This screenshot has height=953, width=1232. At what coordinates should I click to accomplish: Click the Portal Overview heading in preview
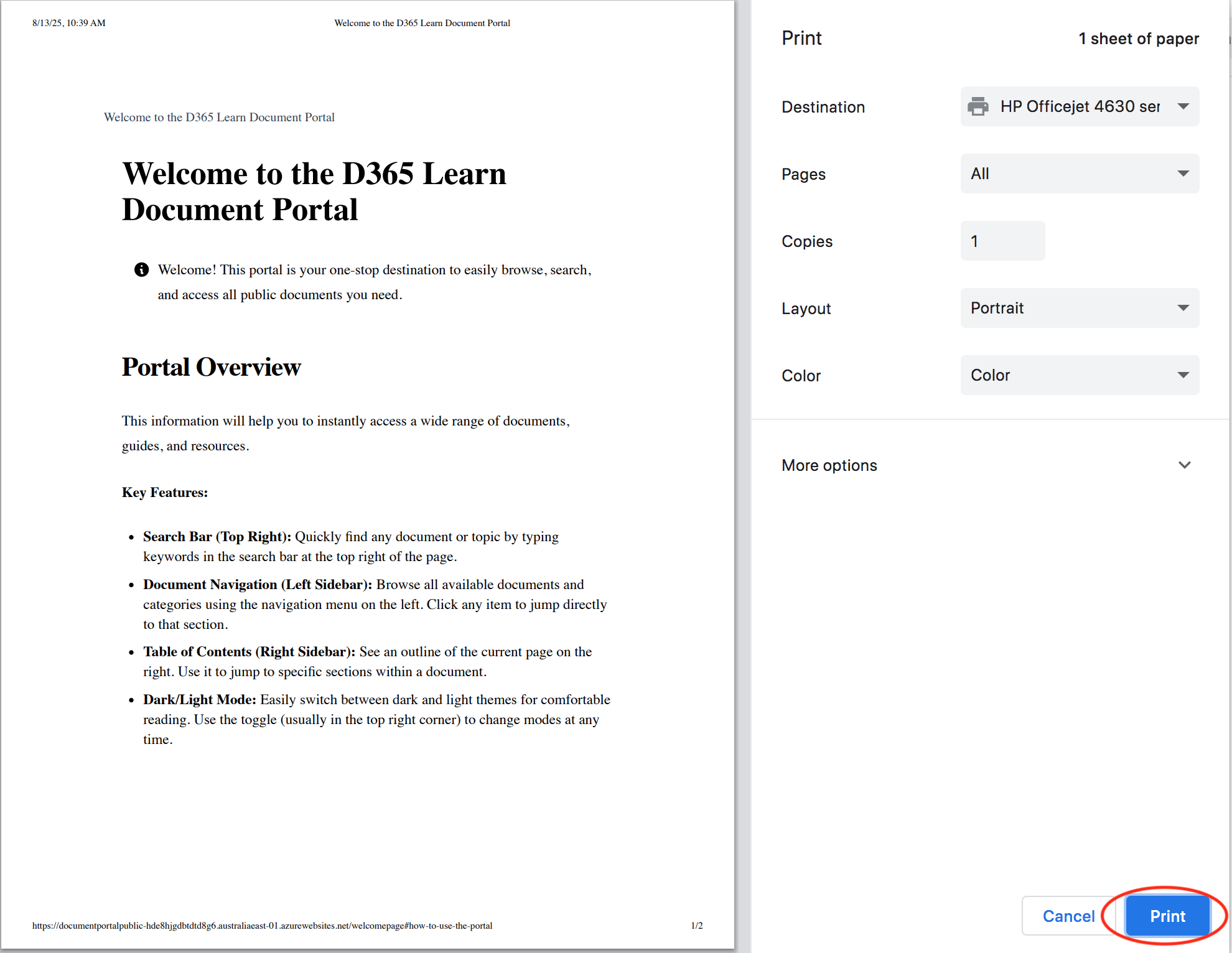[x=211, y=367]
